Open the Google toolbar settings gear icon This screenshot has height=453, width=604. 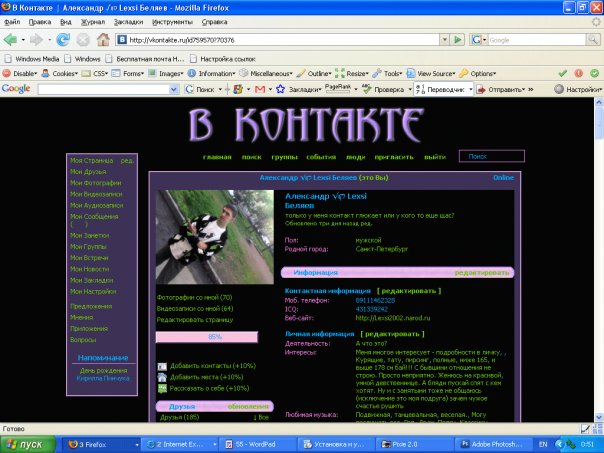559,89
